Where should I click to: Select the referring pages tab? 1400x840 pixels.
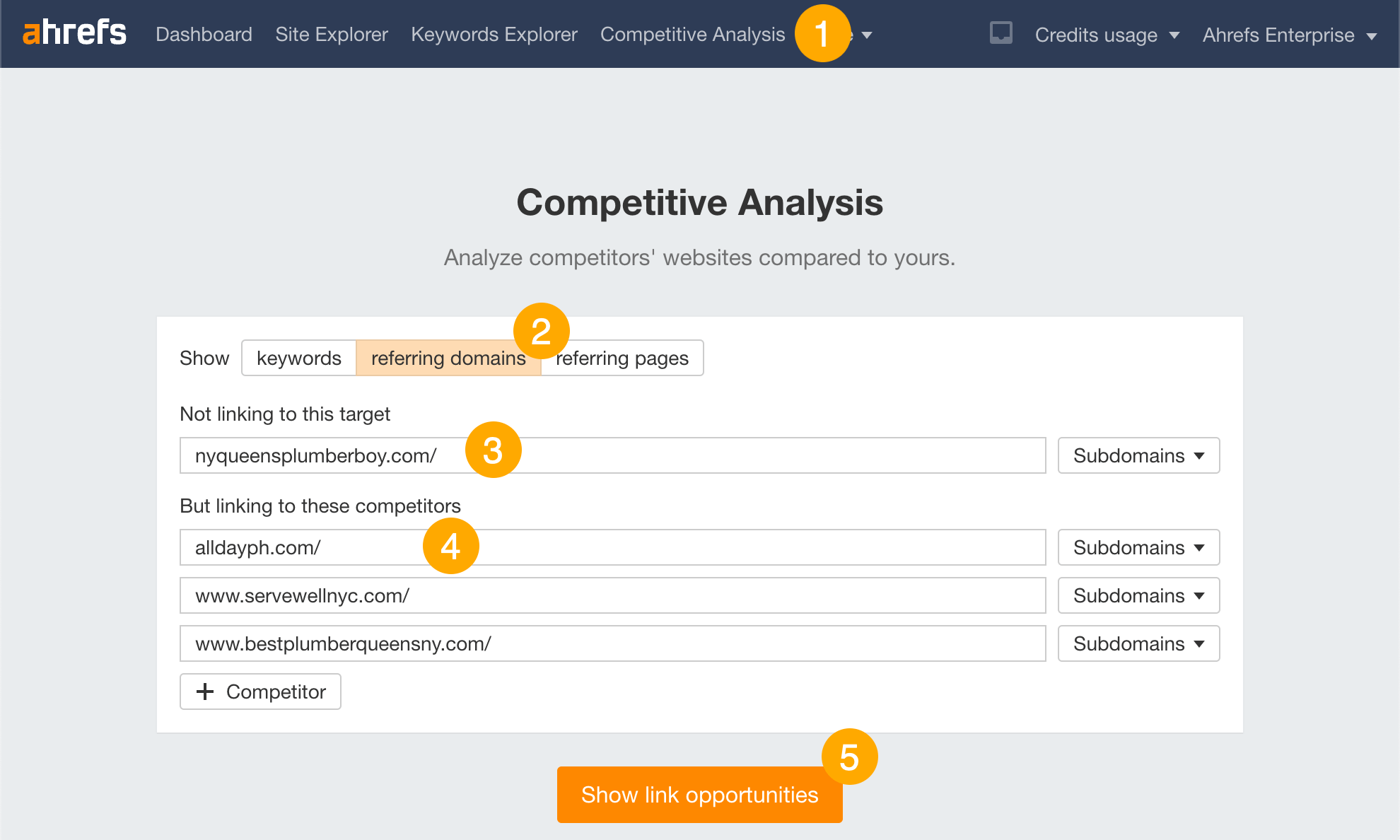pyautogui.click(x=622, y=358)
